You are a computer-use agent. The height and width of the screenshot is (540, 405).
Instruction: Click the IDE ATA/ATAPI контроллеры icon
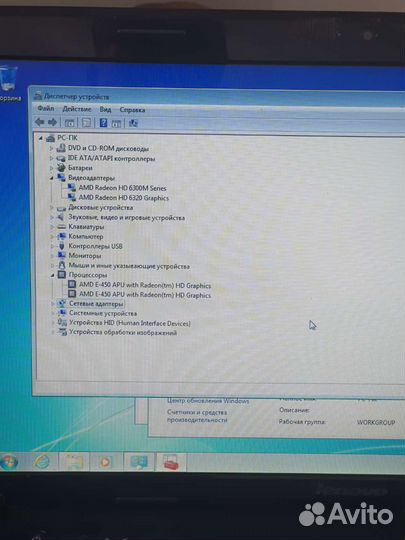[61, 158]
